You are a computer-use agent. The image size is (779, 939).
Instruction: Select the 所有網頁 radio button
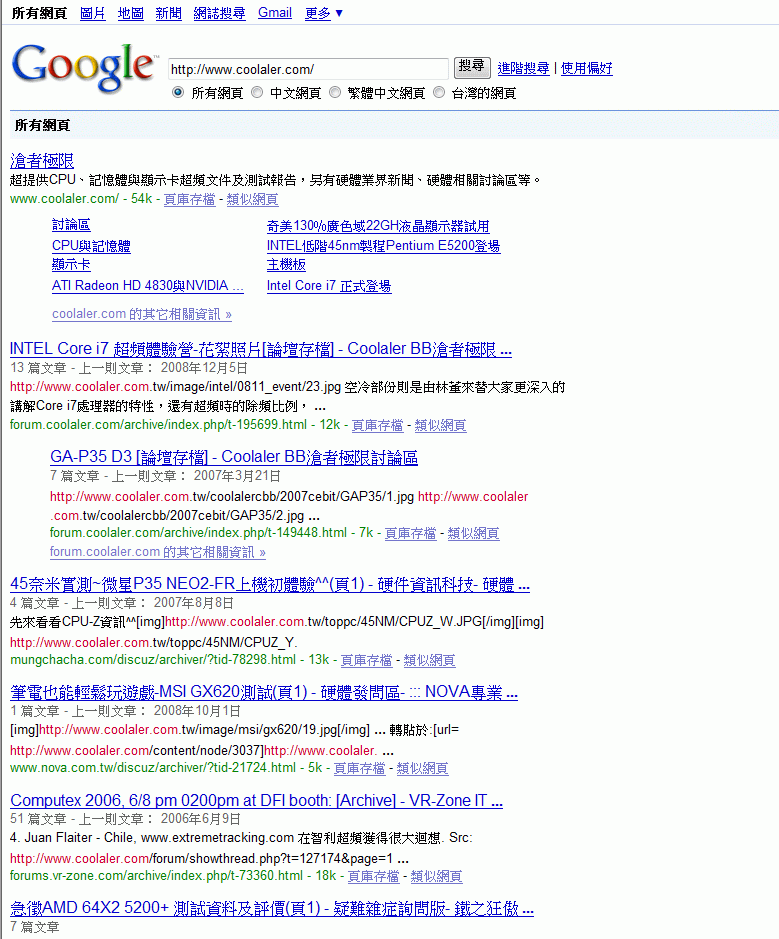178,93
